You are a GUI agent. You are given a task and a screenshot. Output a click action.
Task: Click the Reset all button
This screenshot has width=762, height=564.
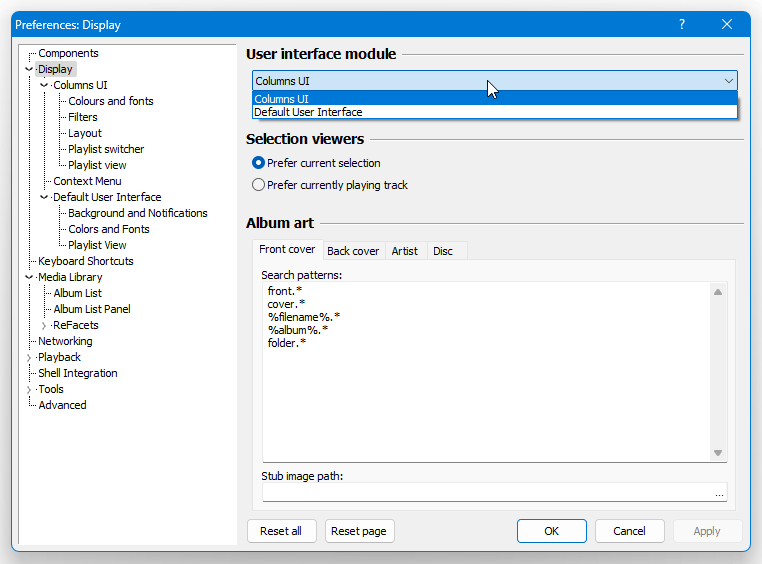[x=281, y=531]
